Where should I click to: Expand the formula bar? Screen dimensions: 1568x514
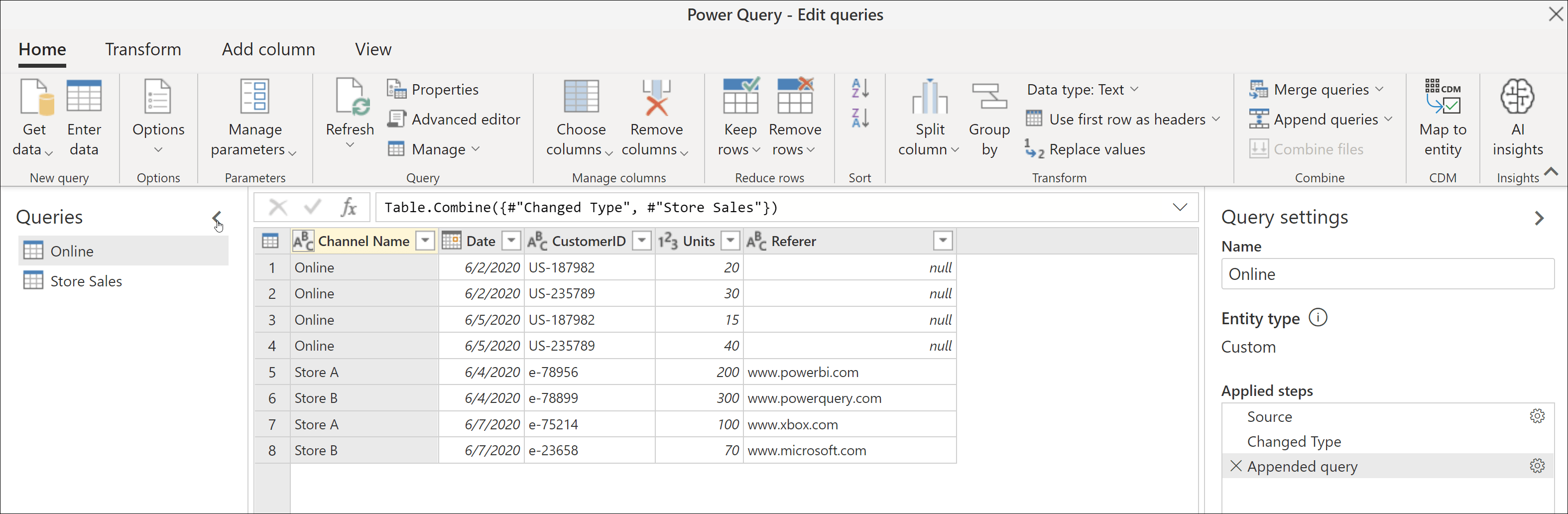pyautogui.click(x=1180, y=207)
